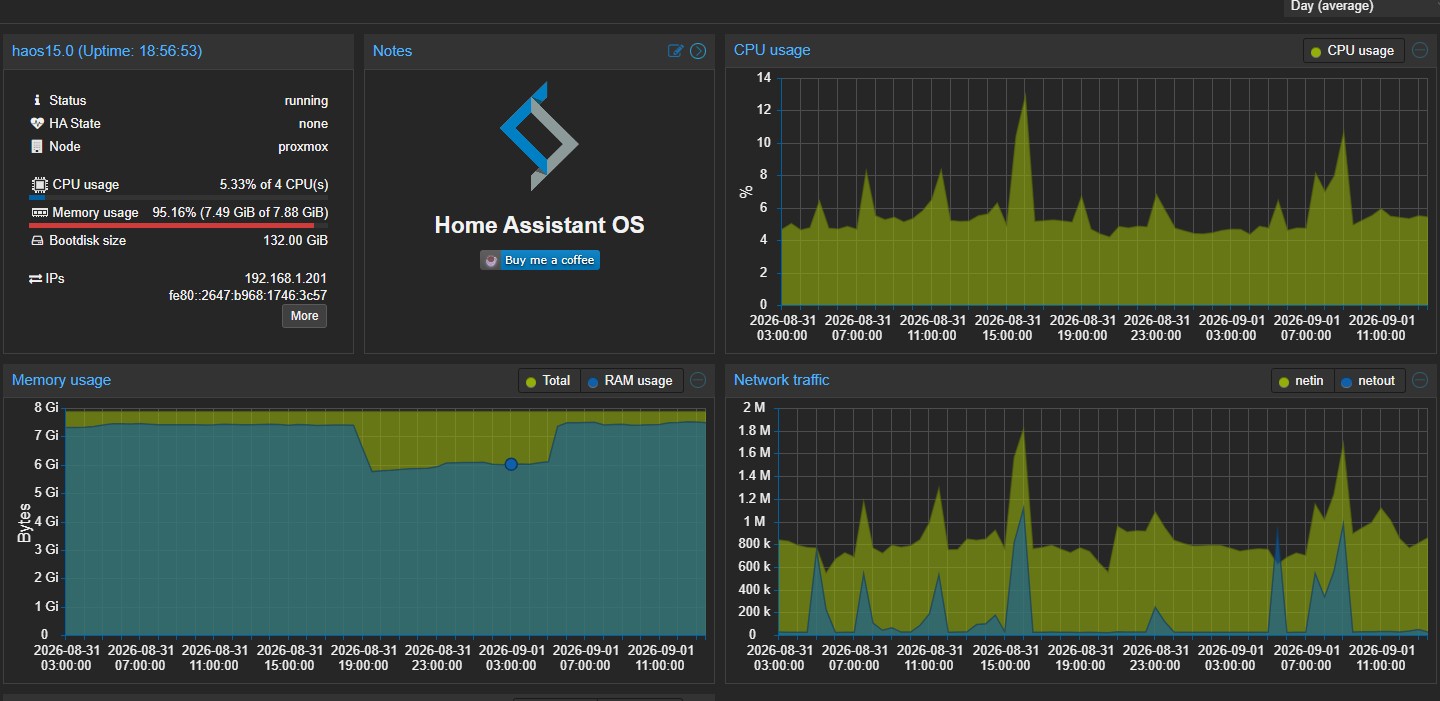Click the Network traffic panel title
Viewport: 1440px width, 701px height.
(x=781, y=380)
